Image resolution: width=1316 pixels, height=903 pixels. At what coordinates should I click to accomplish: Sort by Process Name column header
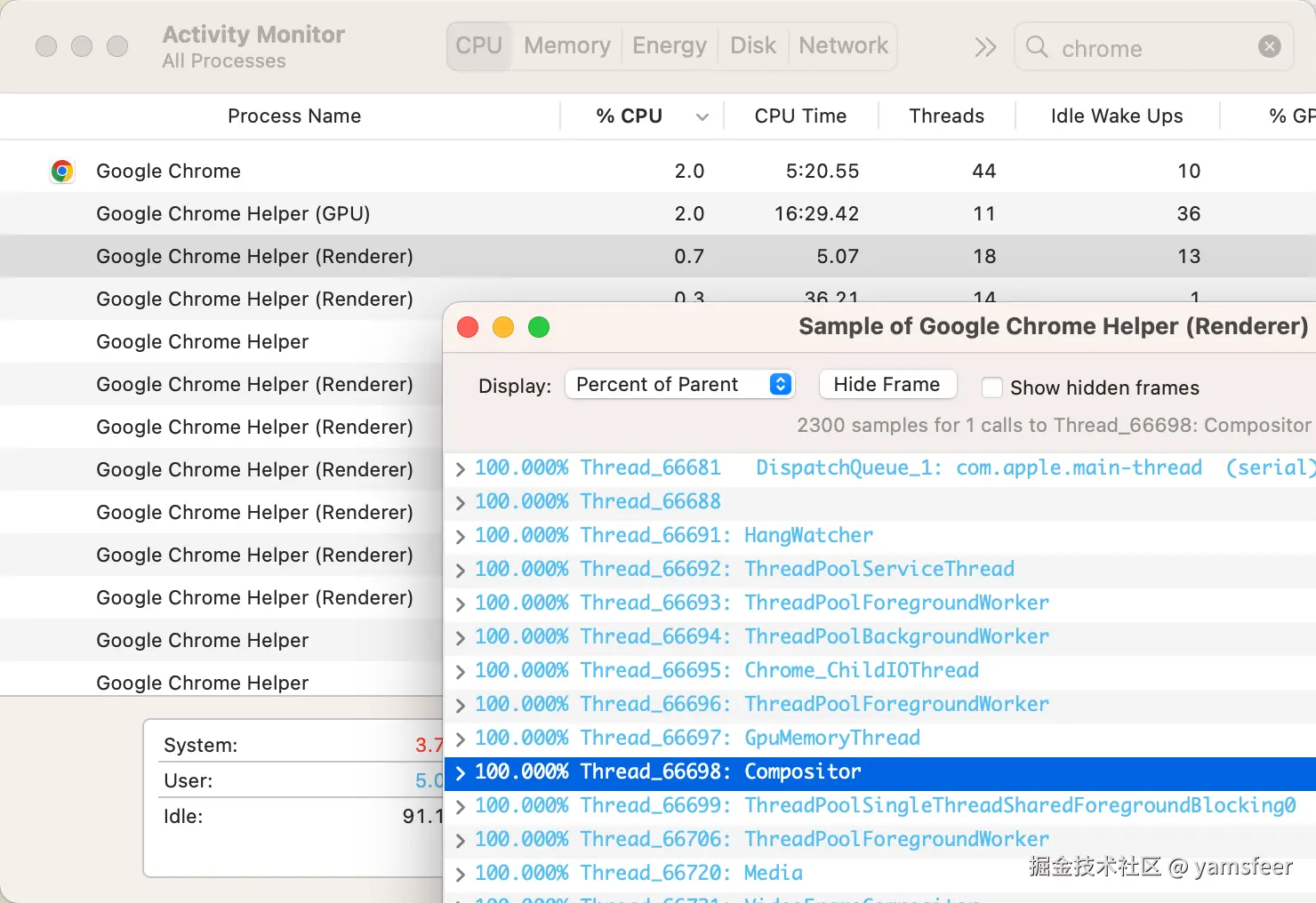(x=294, y=116)
